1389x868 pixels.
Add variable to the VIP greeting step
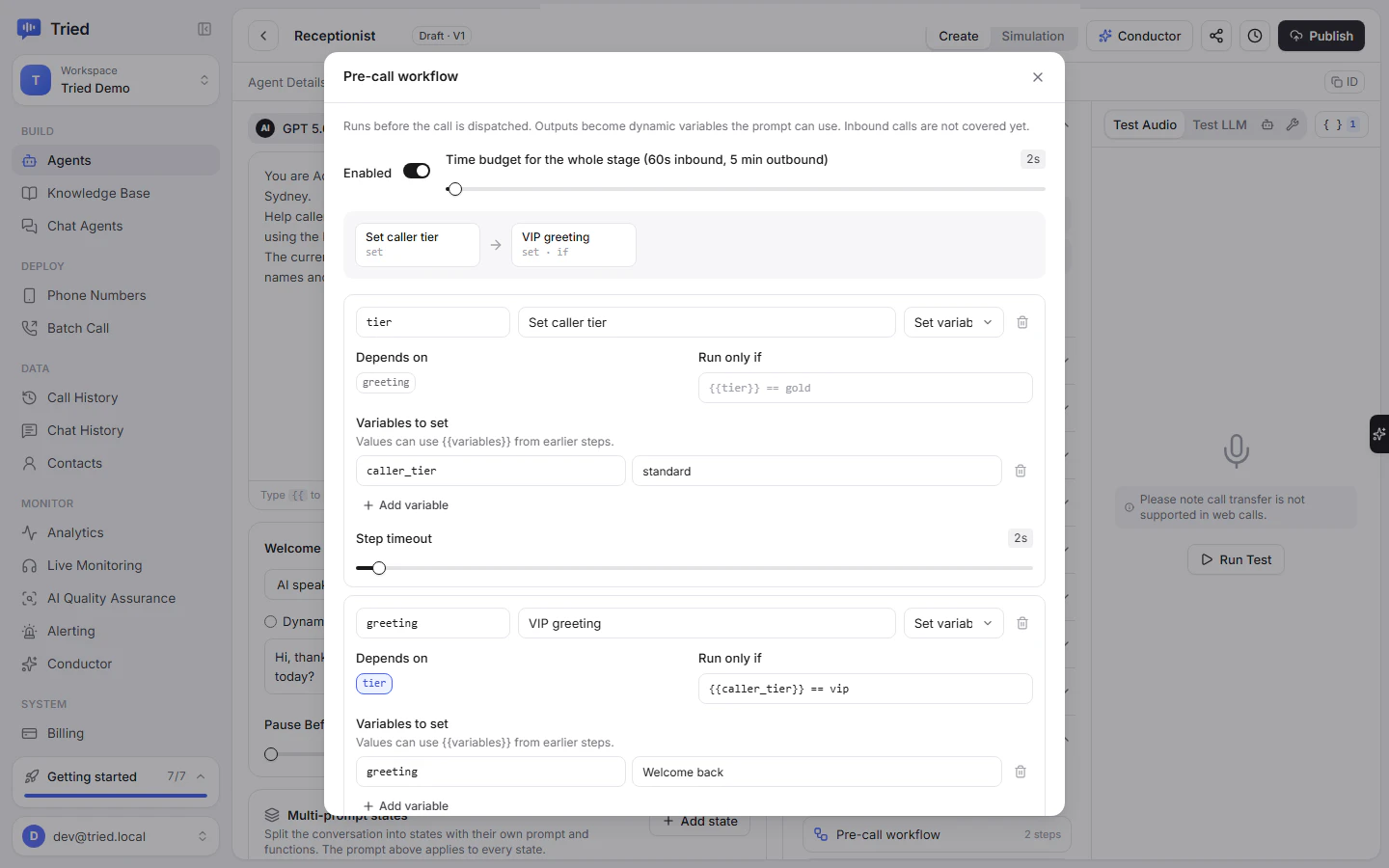coord(406,806)
